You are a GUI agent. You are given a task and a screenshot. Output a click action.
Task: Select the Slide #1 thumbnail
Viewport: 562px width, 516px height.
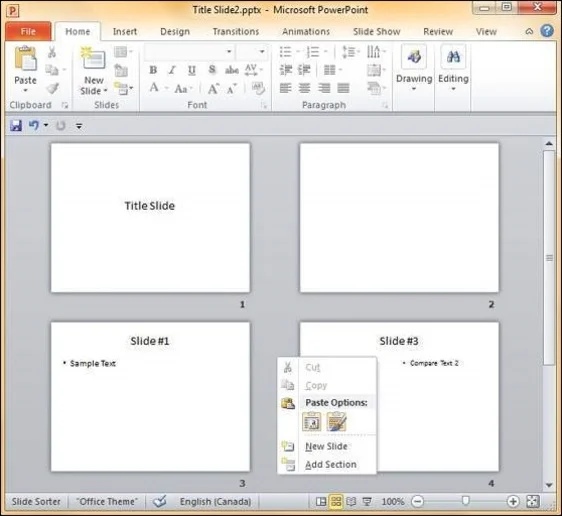tap(150, 397)
